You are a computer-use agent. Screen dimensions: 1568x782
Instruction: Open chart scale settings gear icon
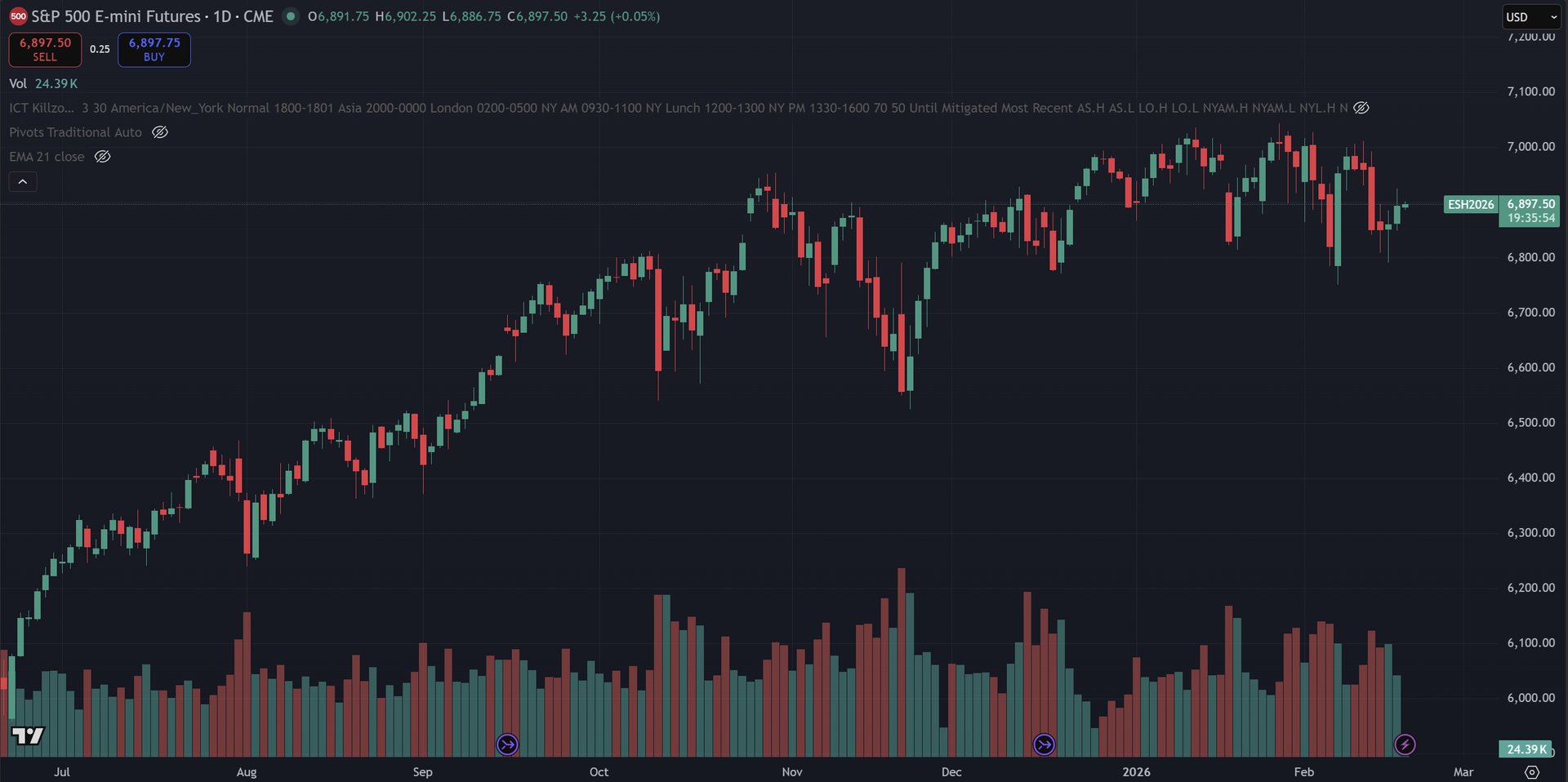coord(1532,771)
